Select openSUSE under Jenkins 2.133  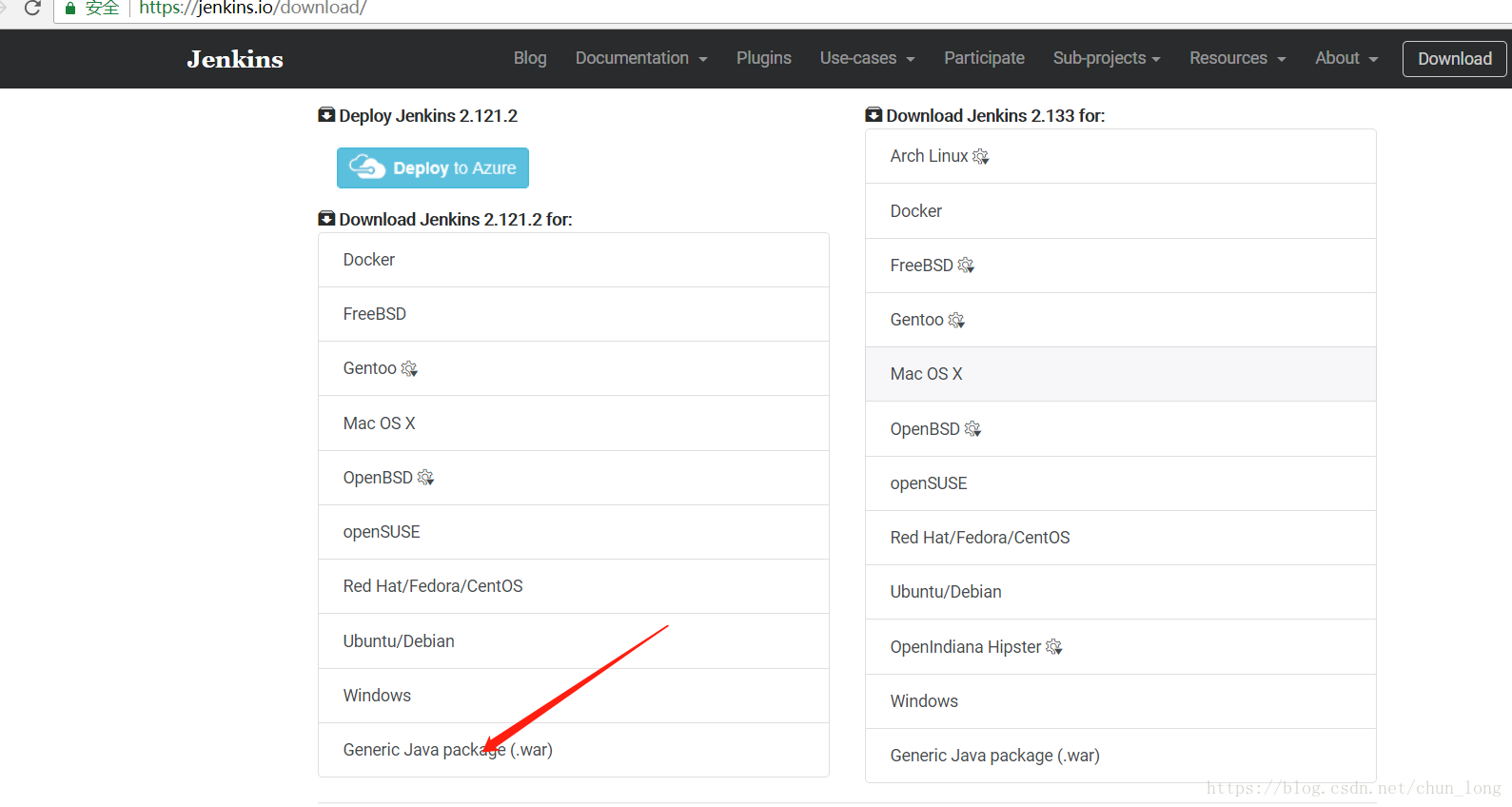(x=1121, y=483)
